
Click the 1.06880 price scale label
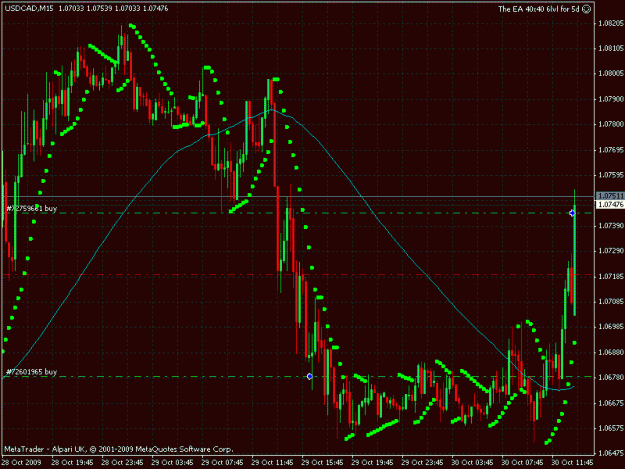(x=611, y=352)
